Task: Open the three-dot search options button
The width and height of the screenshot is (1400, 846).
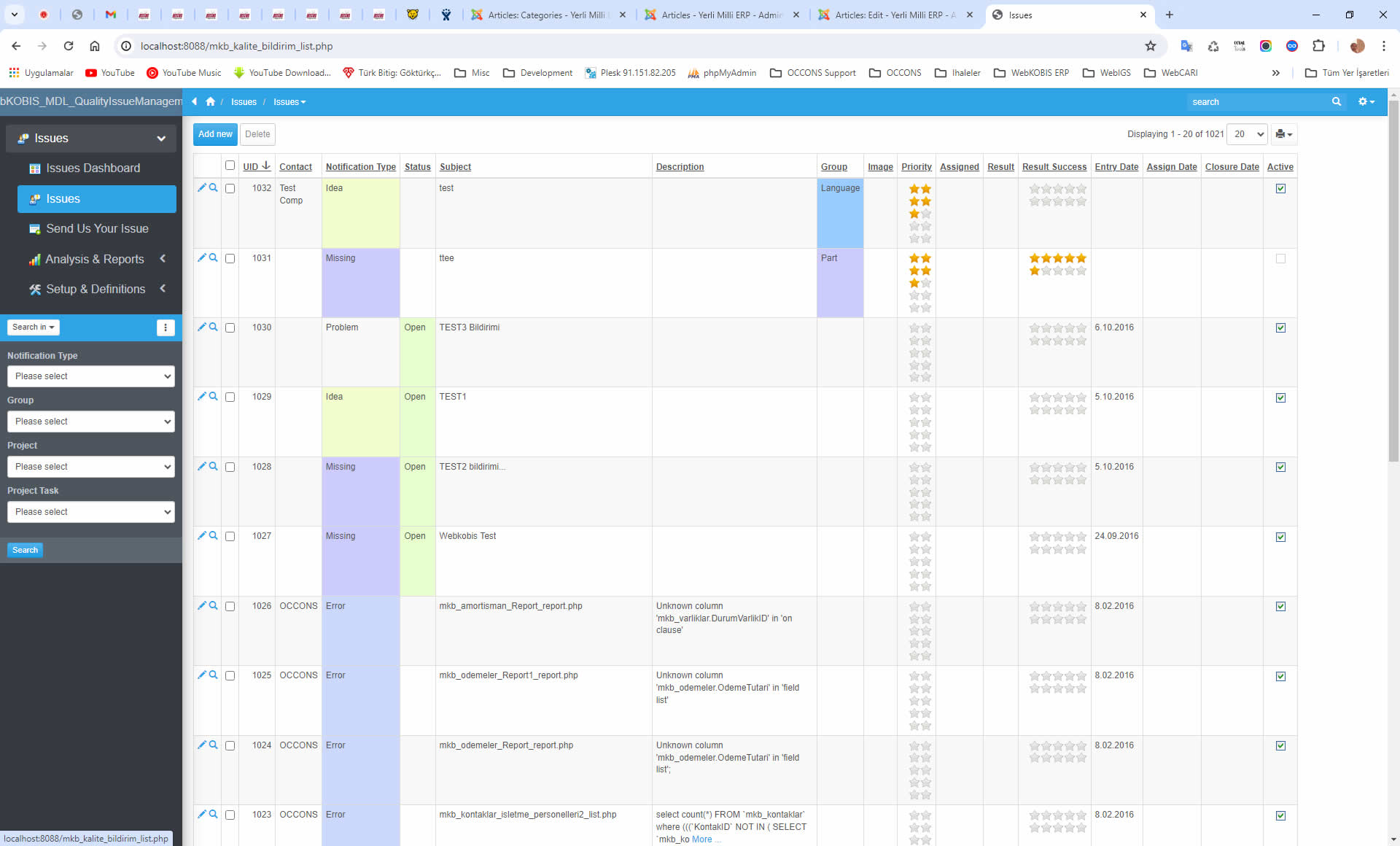Action: click(x=166, y=327)
